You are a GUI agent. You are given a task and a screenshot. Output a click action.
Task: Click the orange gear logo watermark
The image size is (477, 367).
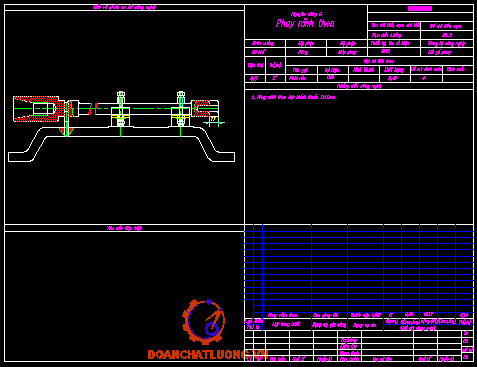tap(203, 322)
